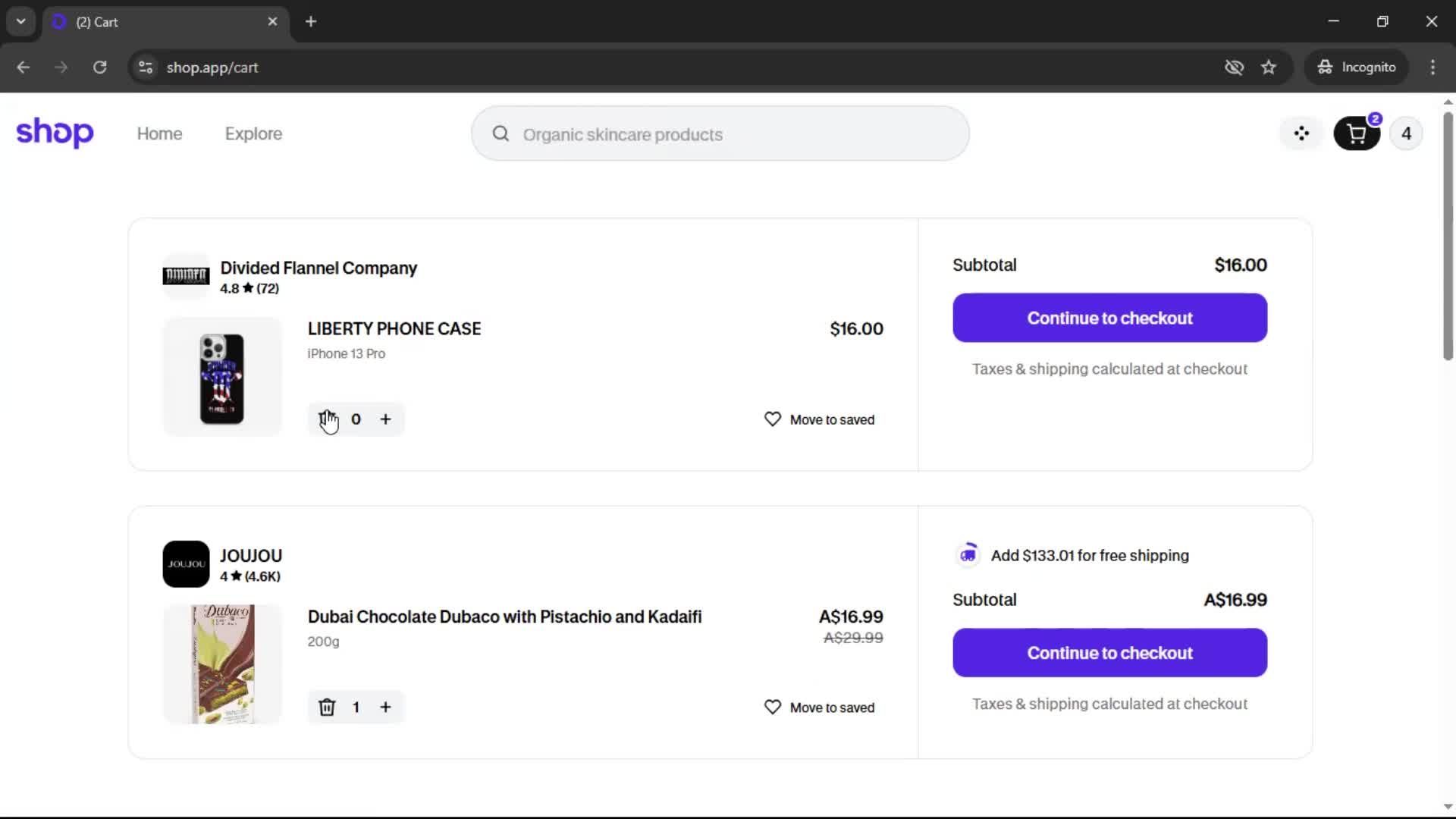Open Chrome's three-dot menu

[x=1432, y=67]
